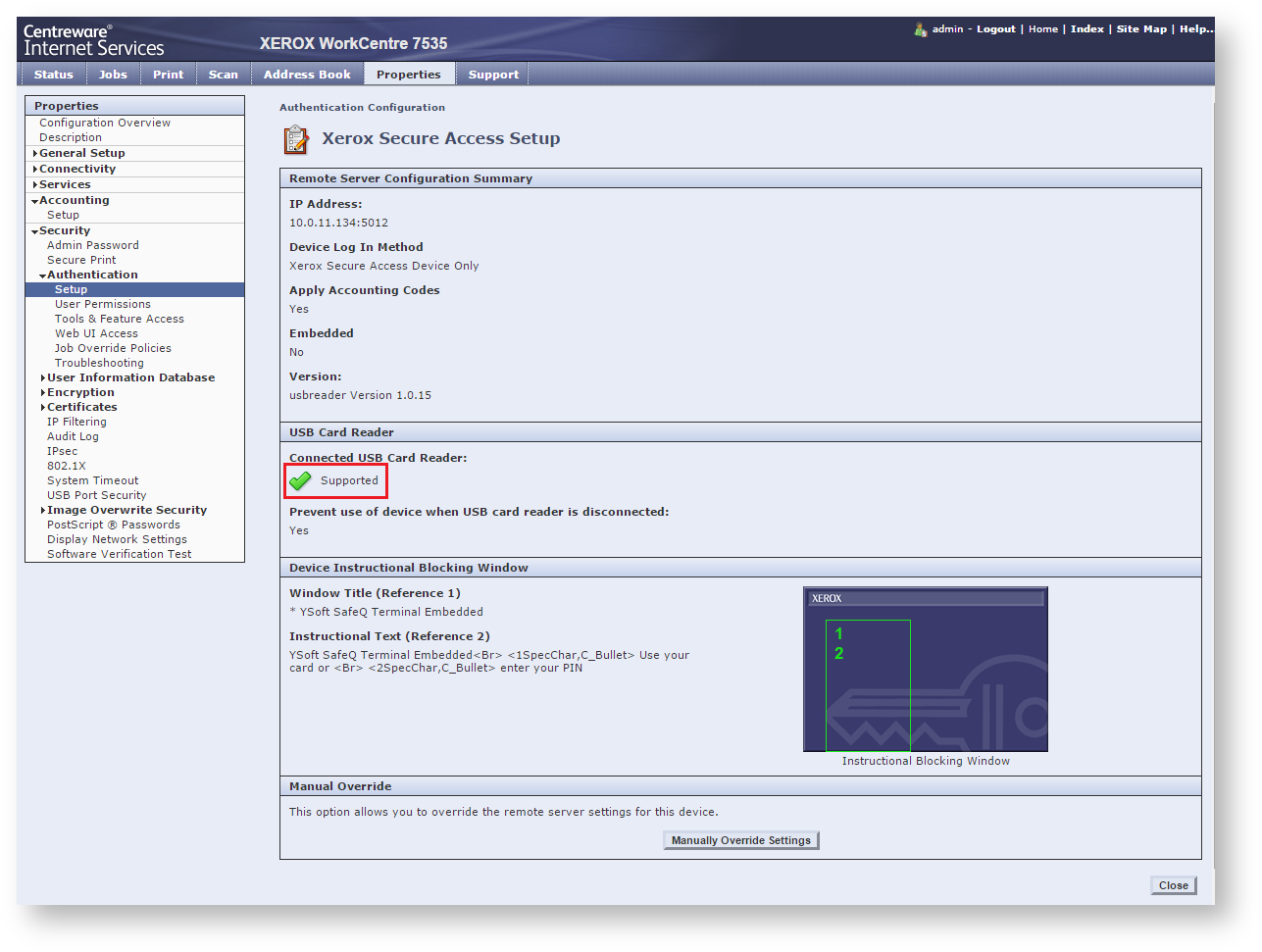Select IPsec in sidebar
Viewport: 1262px width, 952px height.
62,451
